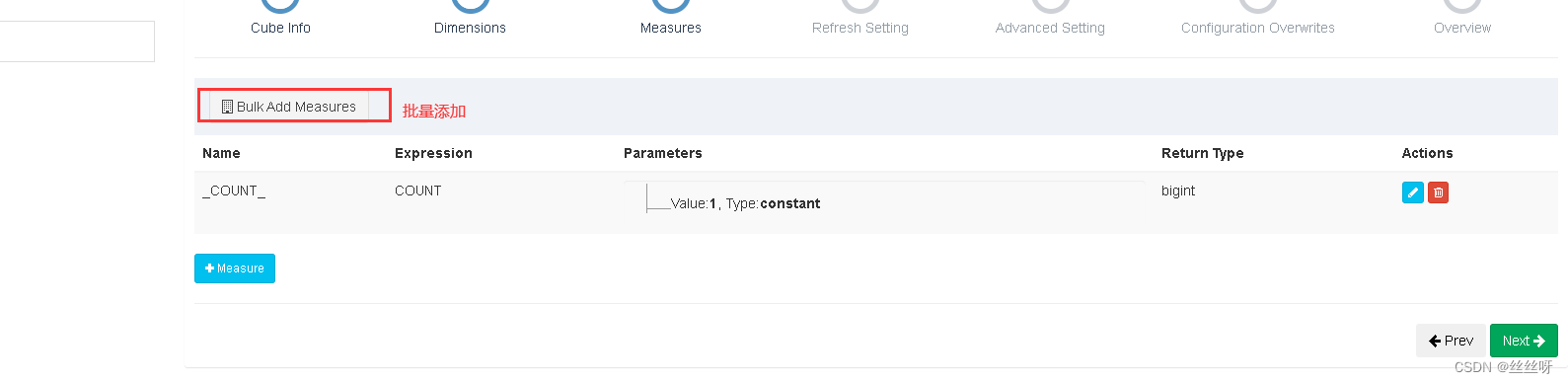The width and height of the screenshot is (1568, 383).
Task: Edit the _COUNT_ measure with pencil icon
Action: click(x=1412, y=192)
